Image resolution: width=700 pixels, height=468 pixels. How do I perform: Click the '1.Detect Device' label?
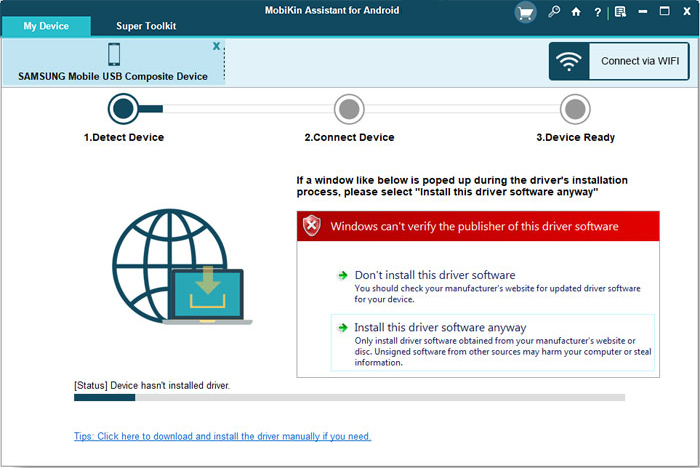(124, 138)
